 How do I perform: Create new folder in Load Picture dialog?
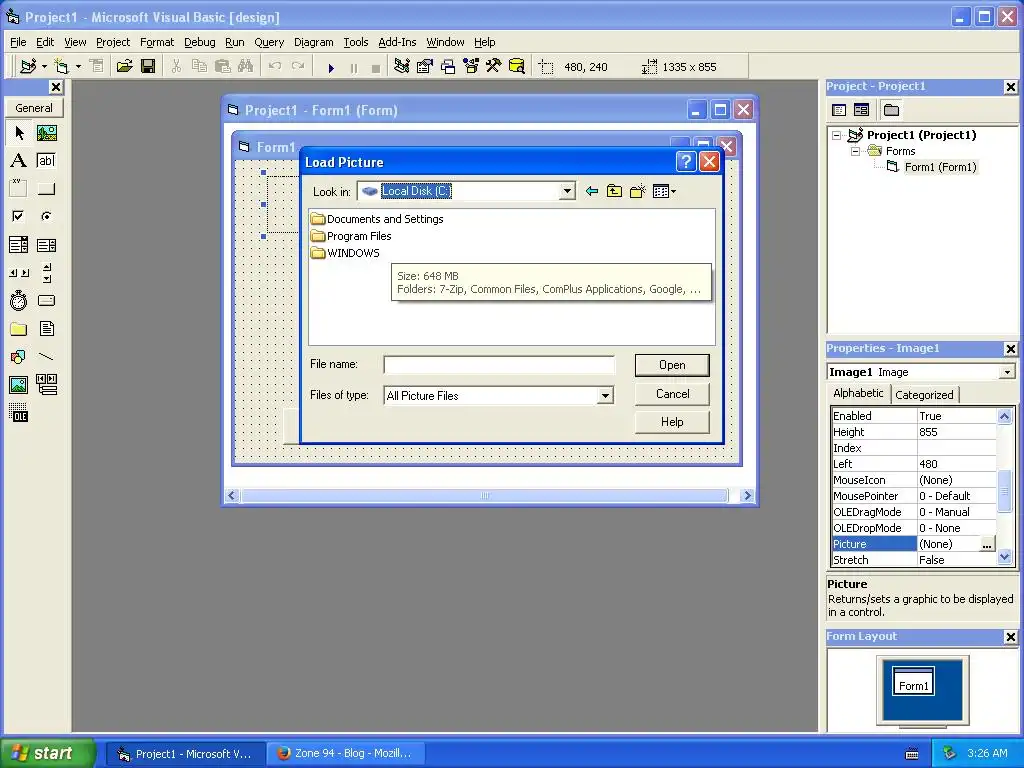click(637, 191)
